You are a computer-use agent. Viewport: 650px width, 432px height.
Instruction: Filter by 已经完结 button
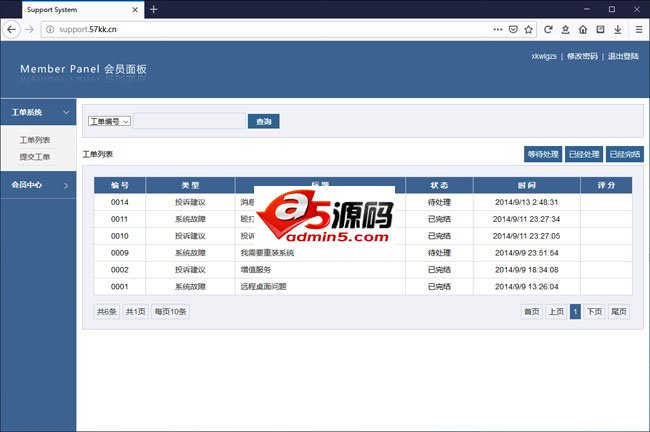[625, 154]
